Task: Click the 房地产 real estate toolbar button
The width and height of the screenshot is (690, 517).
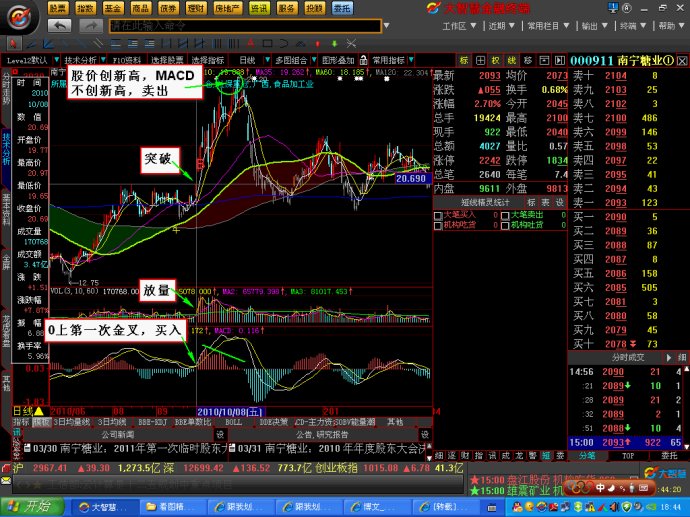Action: tap(227, 7)
